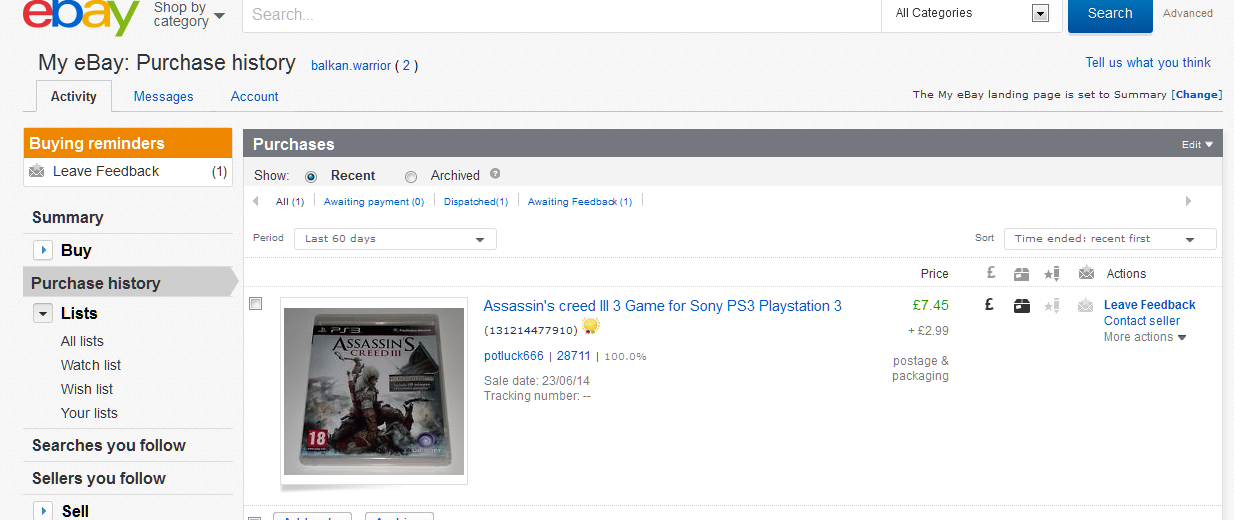The image size is (1234, 520).
Task: Filter by Awaiting Feedback (1)
Action: pyautogui.click(x=580, y=201)
